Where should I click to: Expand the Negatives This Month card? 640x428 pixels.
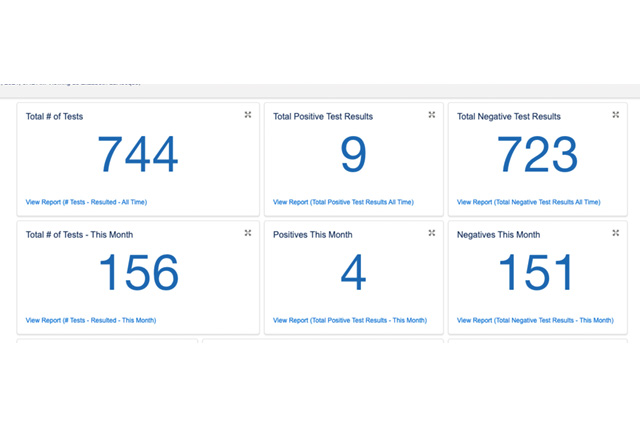pos(616,233)
